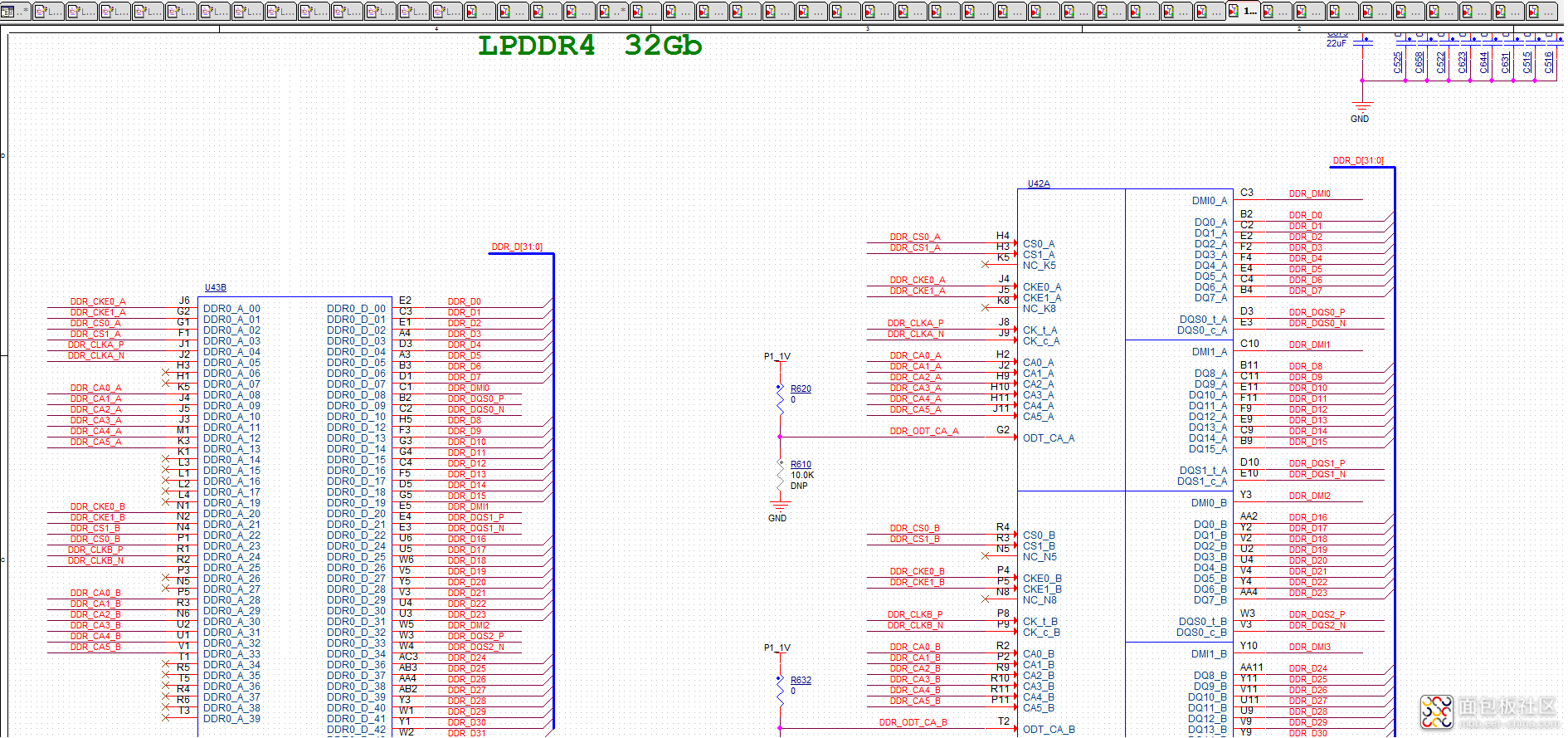Click the DDR_D[31:0] bus label near U43B

(x=517, y=247)
